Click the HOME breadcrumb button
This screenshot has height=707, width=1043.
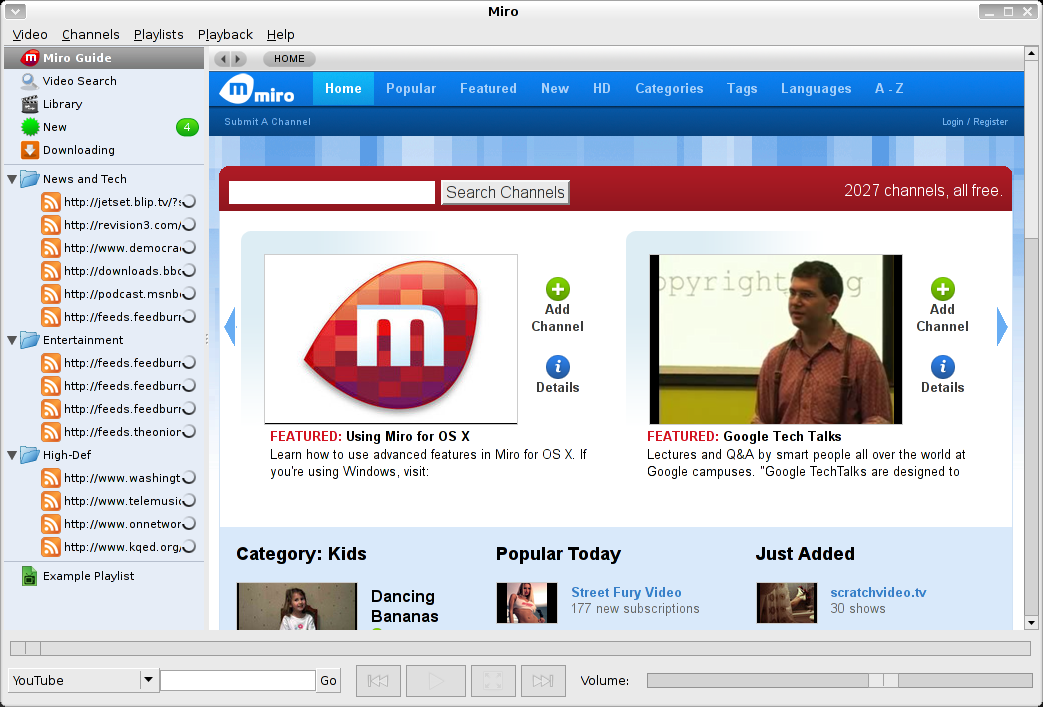pyautogui.click(x=289, y=59)
